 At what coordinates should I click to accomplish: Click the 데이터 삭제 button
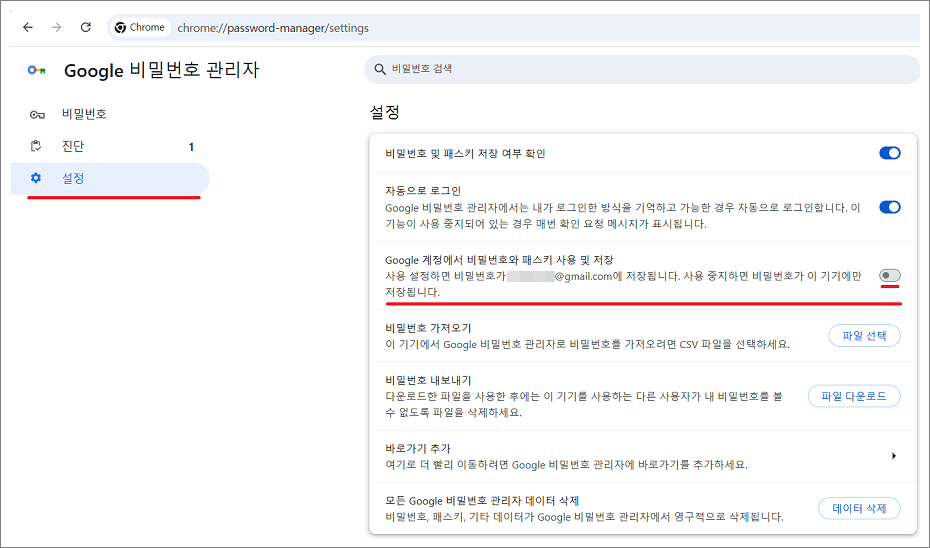859,508
